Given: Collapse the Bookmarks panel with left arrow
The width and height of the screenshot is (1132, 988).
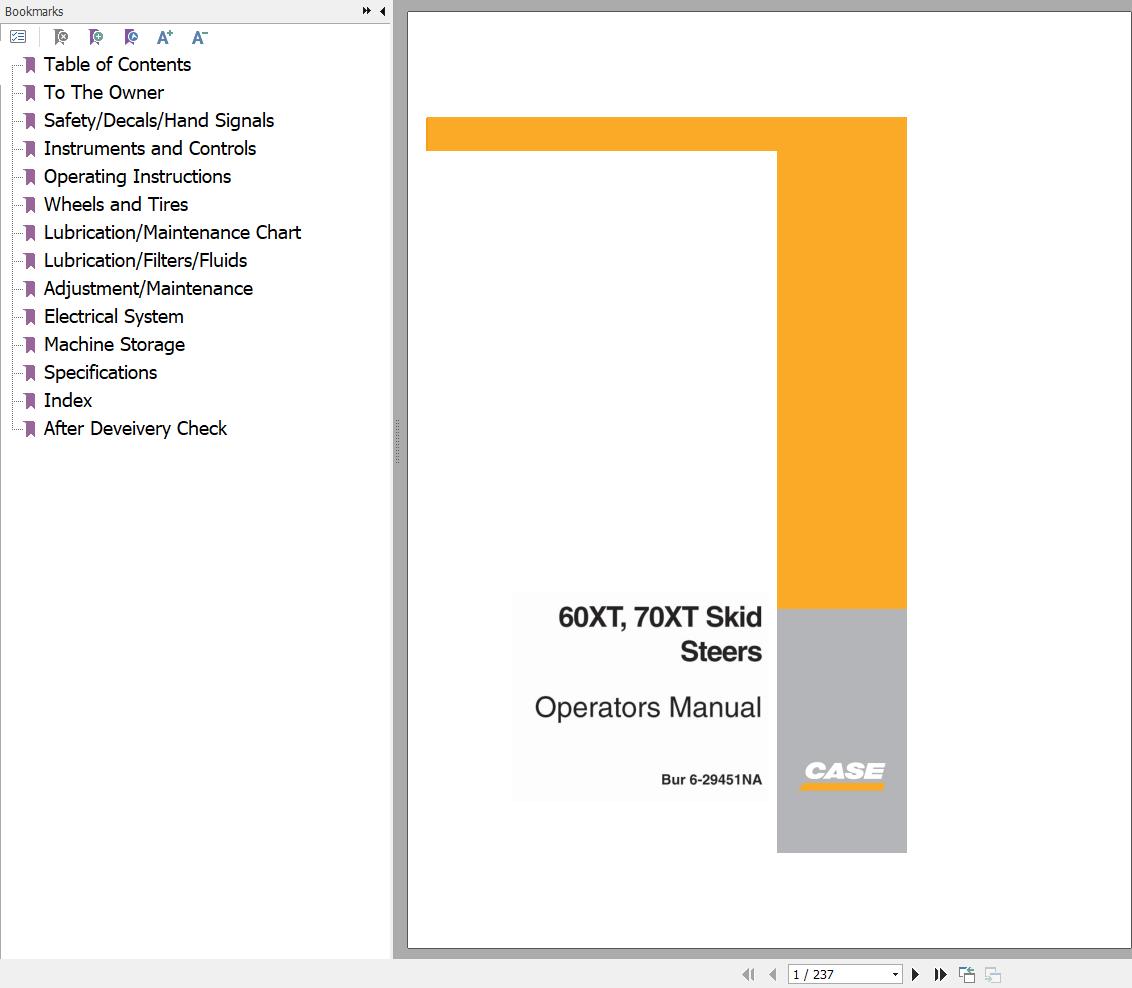Looking at the screenshot, I should pyautogui.click(x=382, y=11).
